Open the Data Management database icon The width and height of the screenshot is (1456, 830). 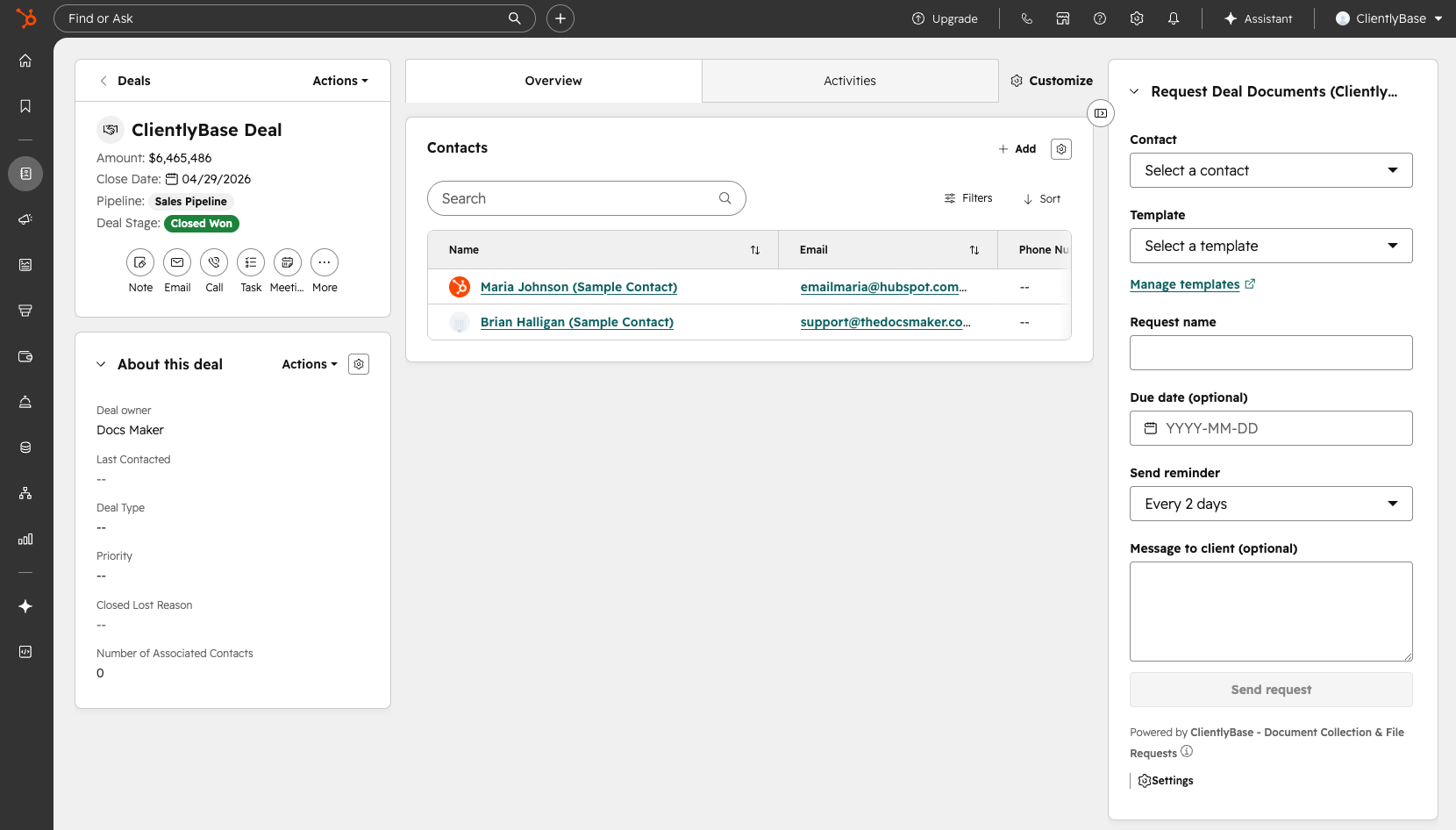pos(25,447)
